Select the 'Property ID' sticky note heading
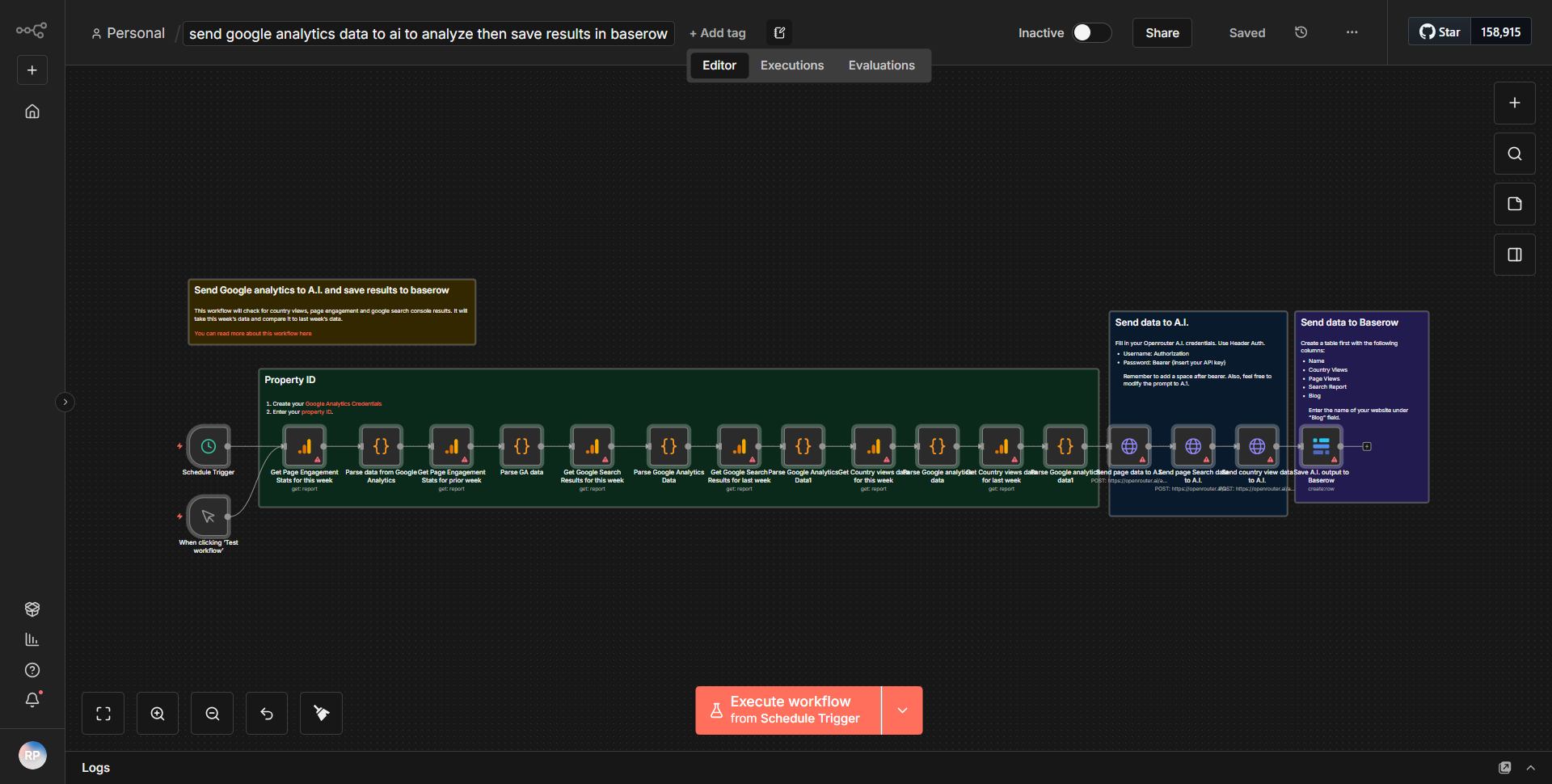This screenshot has width=1552, height=784. [x=290, y=380]
